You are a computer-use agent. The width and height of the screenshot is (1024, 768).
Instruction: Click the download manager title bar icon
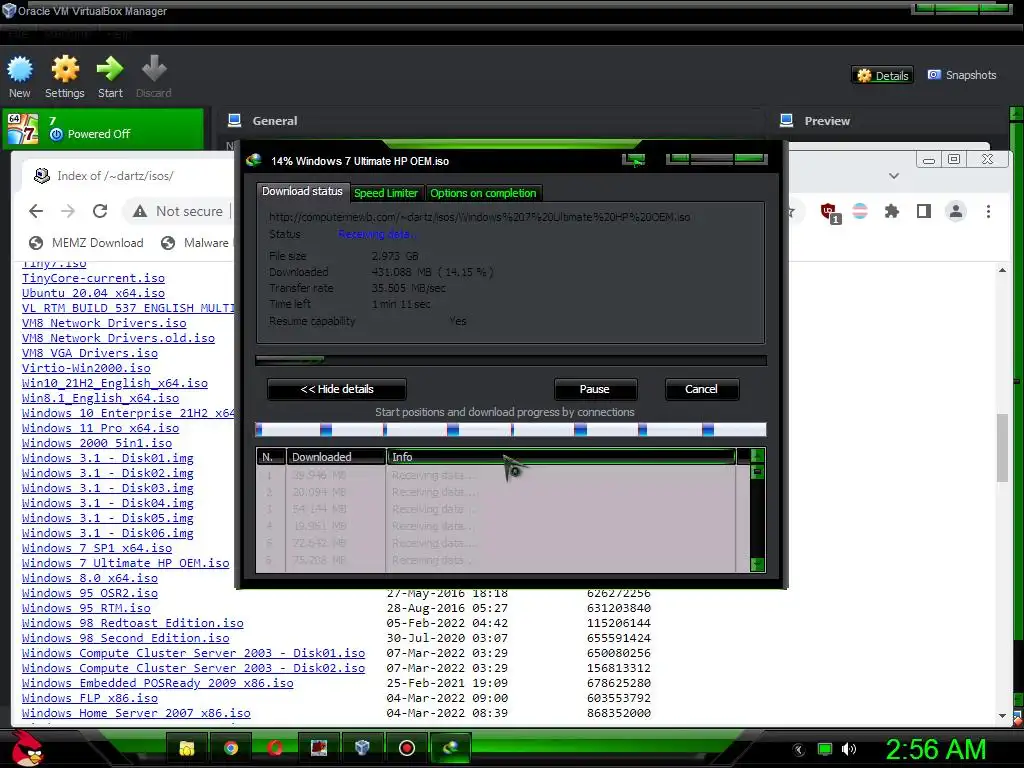(x=254, y=161)
